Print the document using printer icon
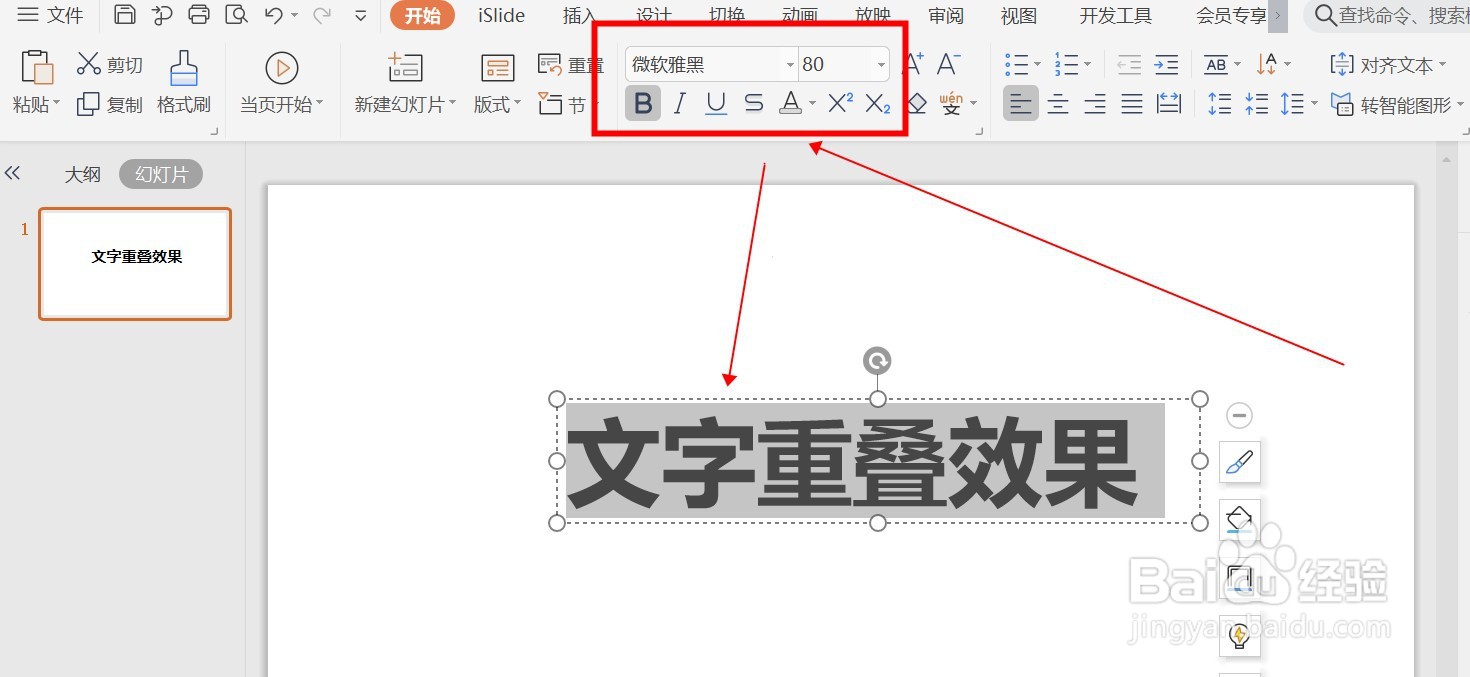This screenshot has width=1470, height=677. (200, 15)
